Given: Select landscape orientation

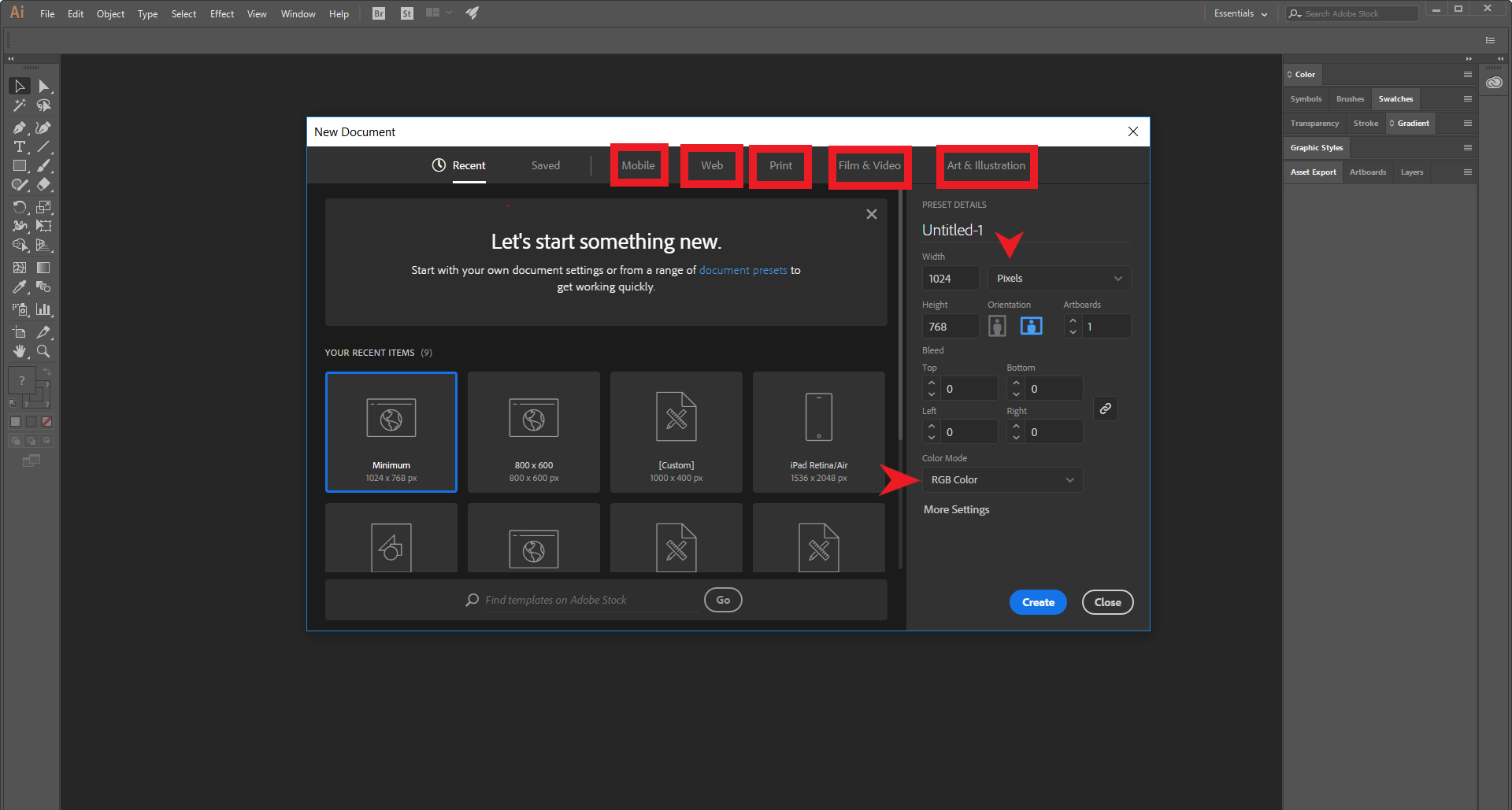Looking at the screenshot, I should (x=1031, y=326).
